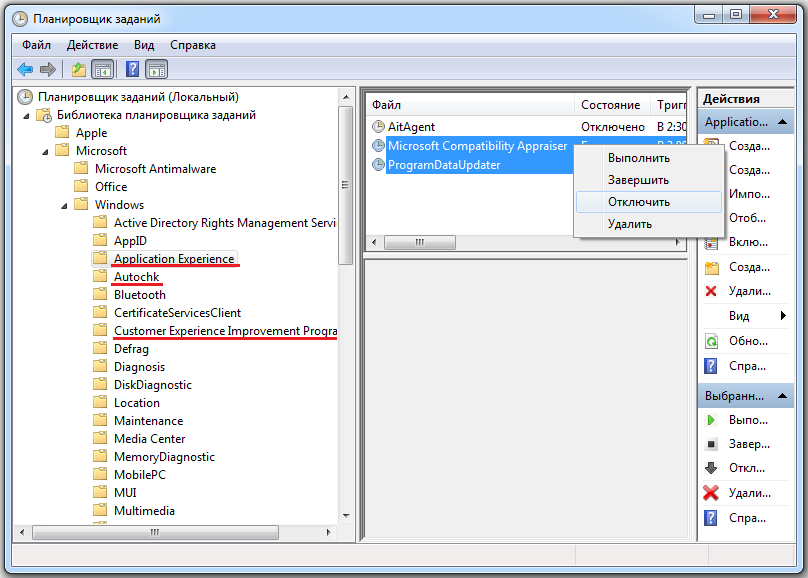Click the Help icon under Application actions
This screenshot has height=578, width=808.
pyautogui.click(x=711, y=366)
